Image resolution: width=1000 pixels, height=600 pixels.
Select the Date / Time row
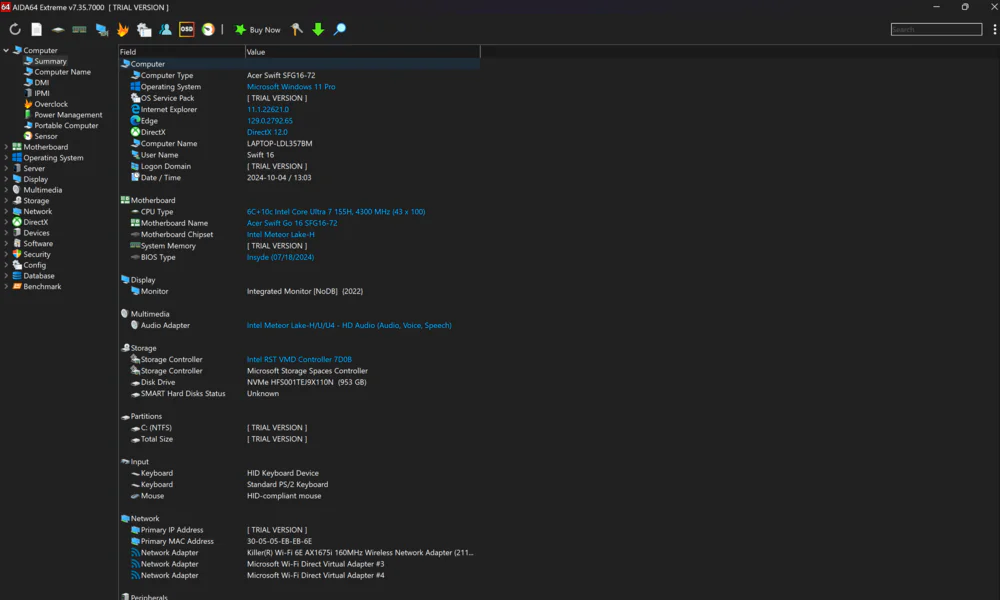pyautogui.click(x=300, y=178)
